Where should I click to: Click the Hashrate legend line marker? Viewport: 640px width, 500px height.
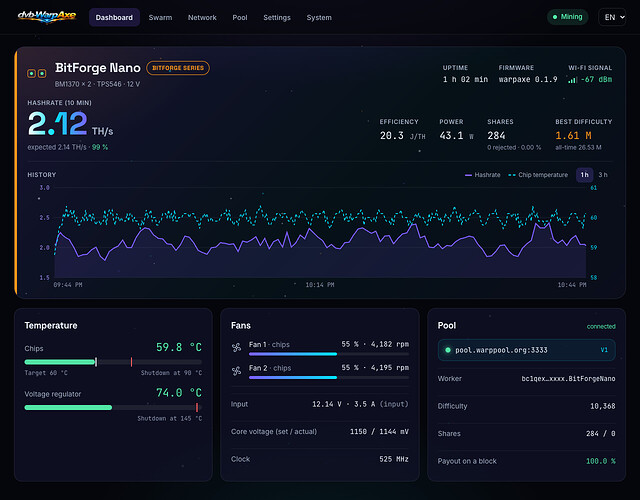click(x=468, y=175)
